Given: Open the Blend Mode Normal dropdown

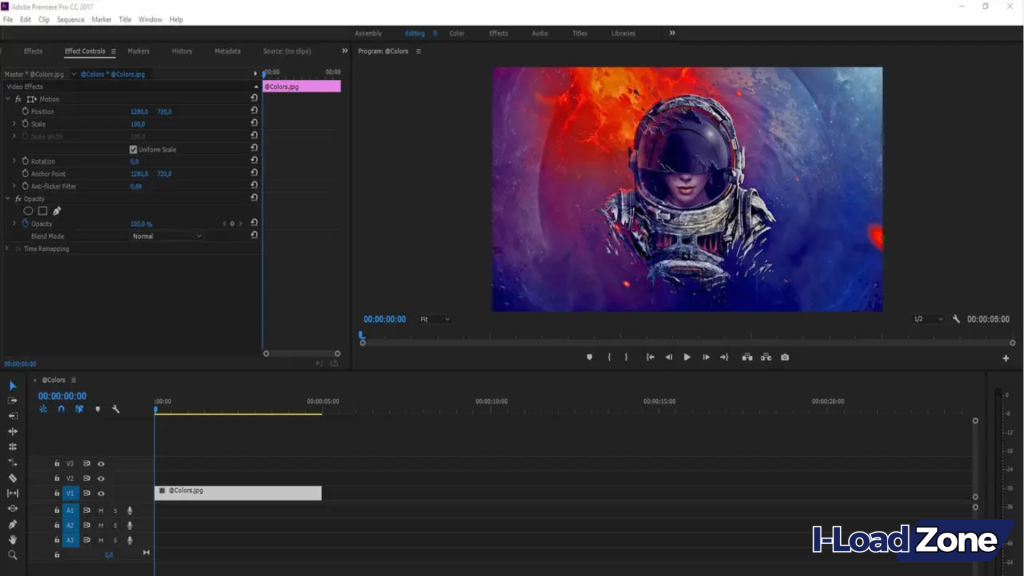Looking at the screenshot, I should click(167, 236).
